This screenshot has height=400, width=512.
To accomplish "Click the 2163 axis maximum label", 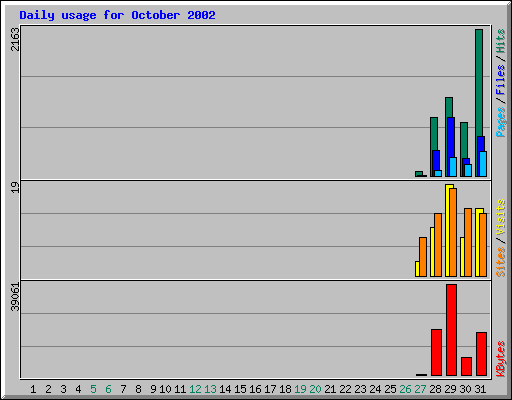I will click(15, 39).
